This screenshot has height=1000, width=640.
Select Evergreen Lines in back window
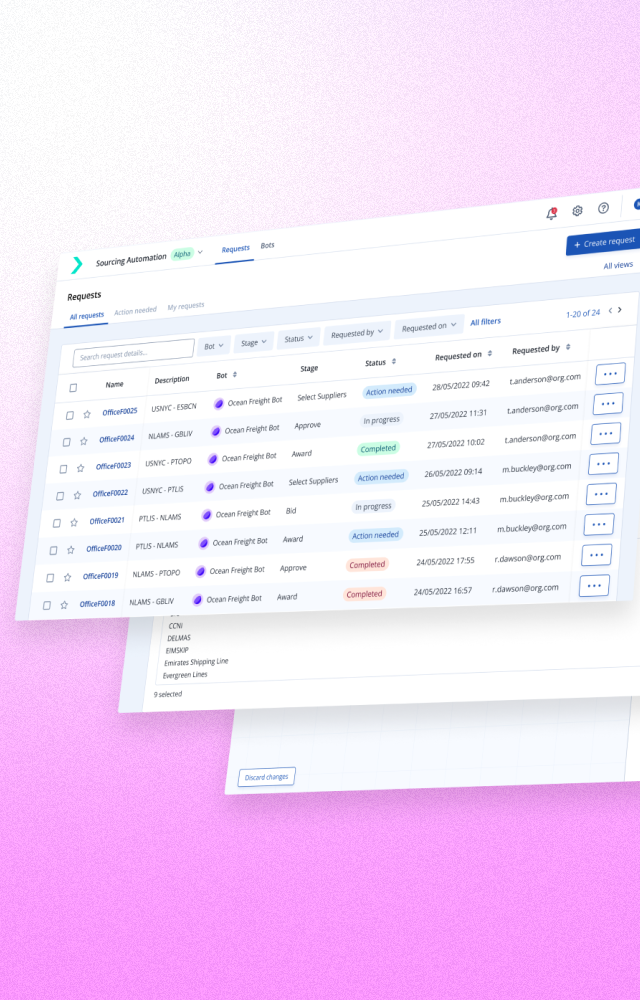coord(185,675)
